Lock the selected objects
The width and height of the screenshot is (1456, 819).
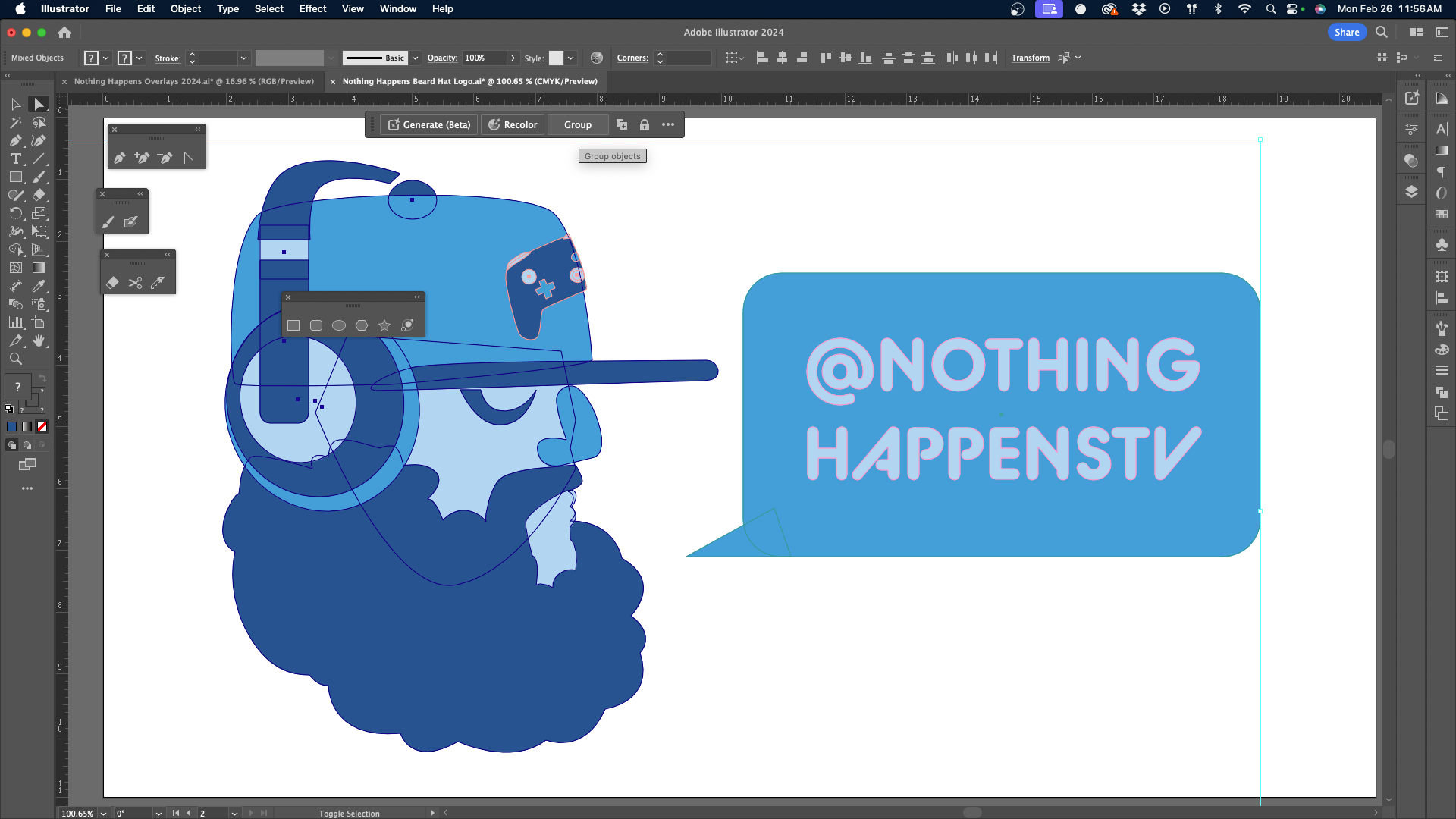pyautogui.click(x=644, y=125)
